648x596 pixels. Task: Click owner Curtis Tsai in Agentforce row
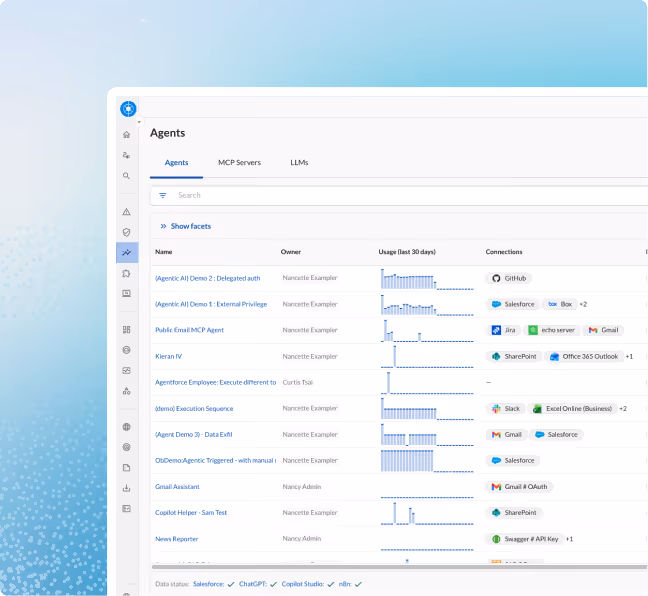tap(298, 382)
